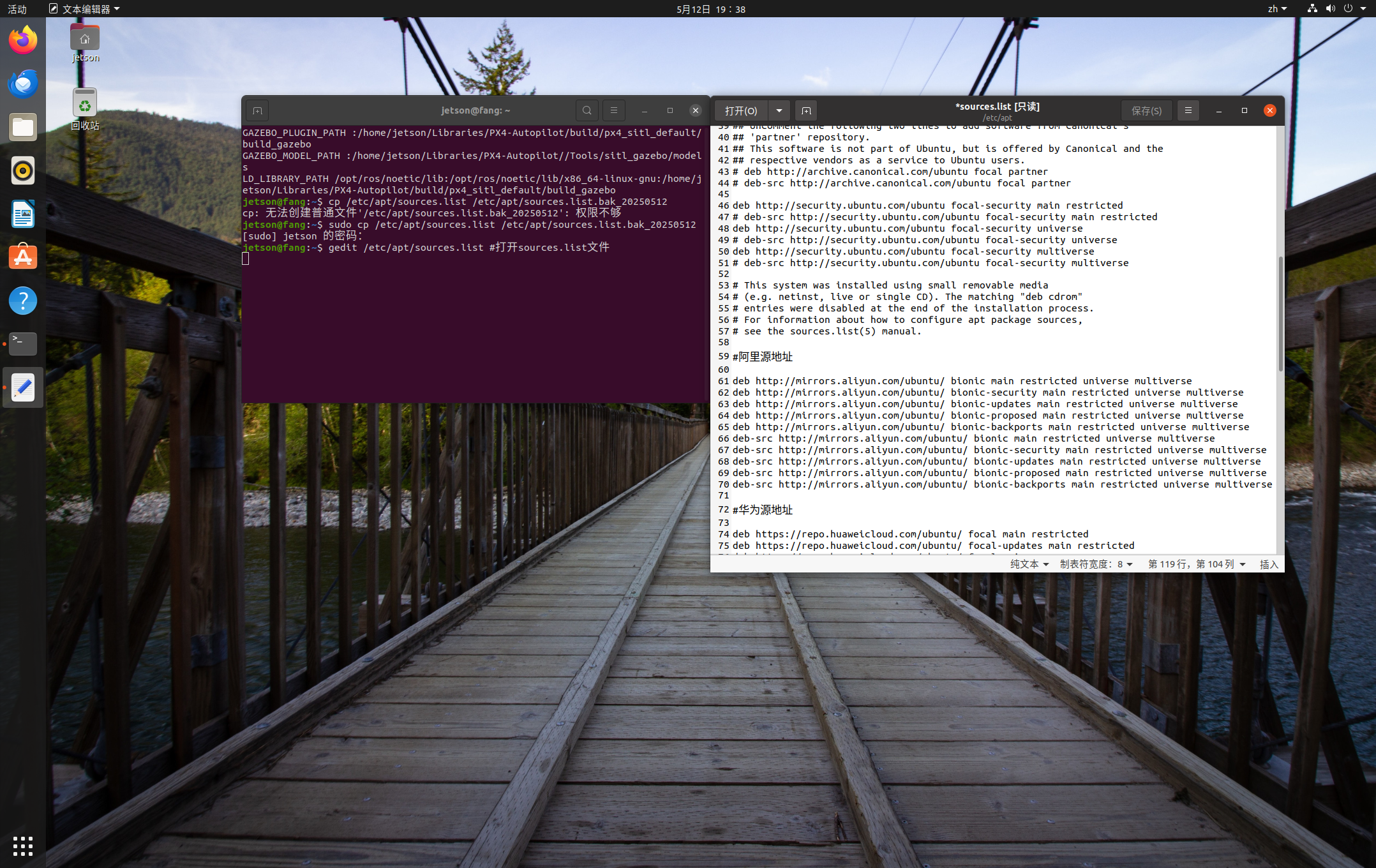The width and height of the screenshot is (1376, 868).
Task: Create new document in gedit
Action: click(806, 110)
